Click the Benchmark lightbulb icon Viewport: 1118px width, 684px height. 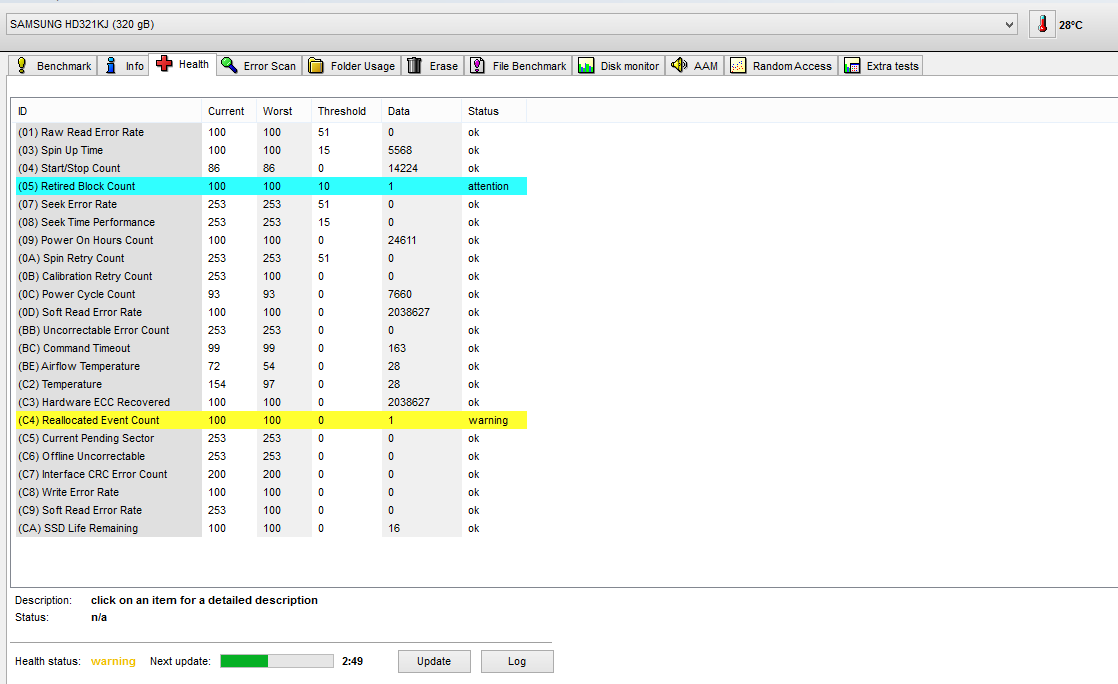tap(21, 66)
